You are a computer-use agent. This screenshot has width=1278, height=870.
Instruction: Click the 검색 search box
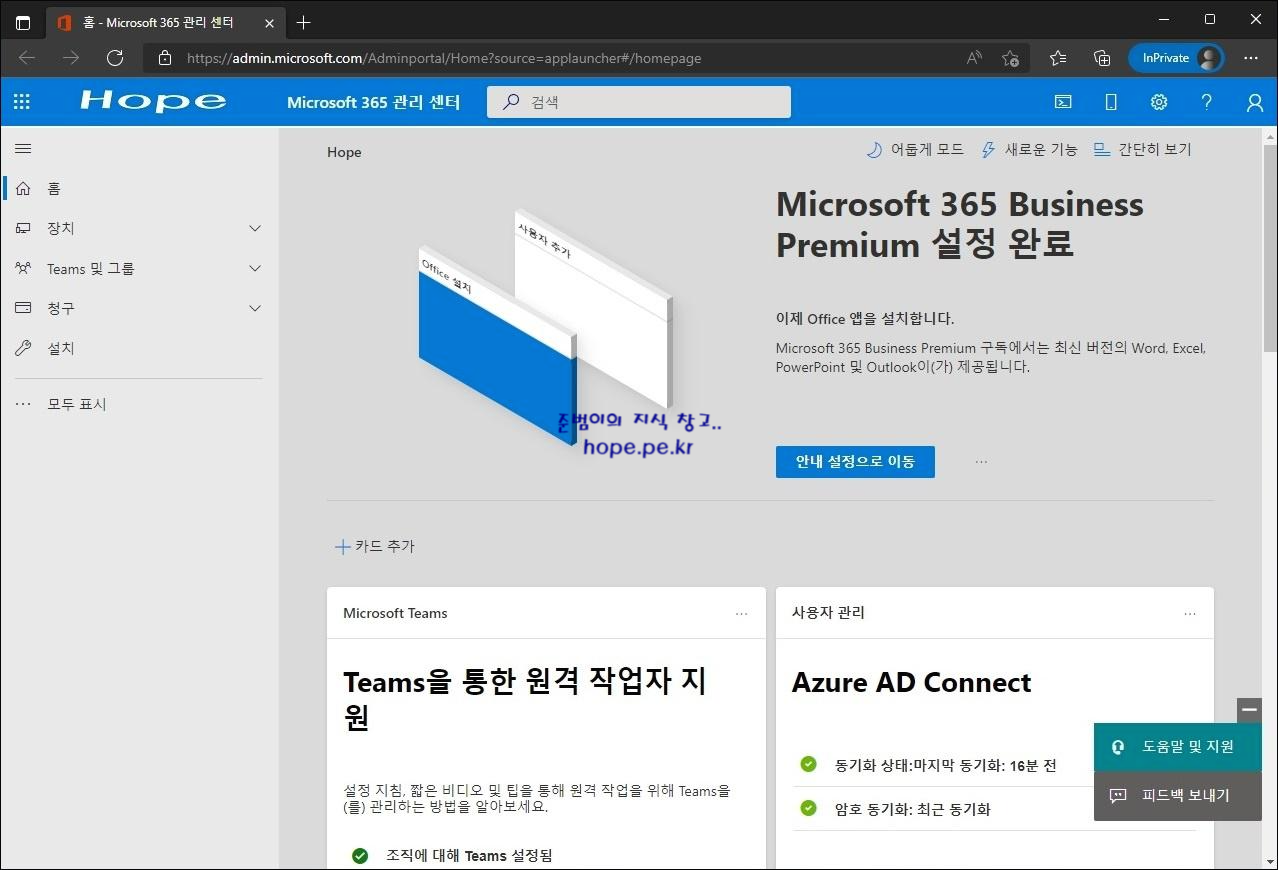tap(639, 101)
